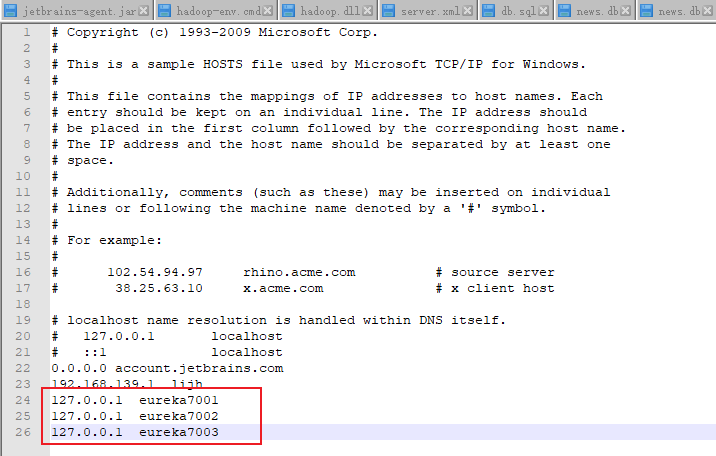Click the 'localhost name resolution' comment line
Screen dimensions: 716x456
279,320
